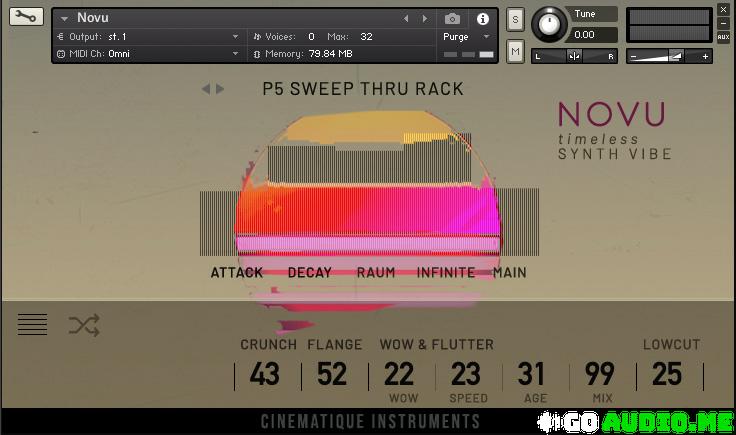This screenshot has width=736, height=435.
Task: Open the preset list menu icon
Action: coord(32,324)
